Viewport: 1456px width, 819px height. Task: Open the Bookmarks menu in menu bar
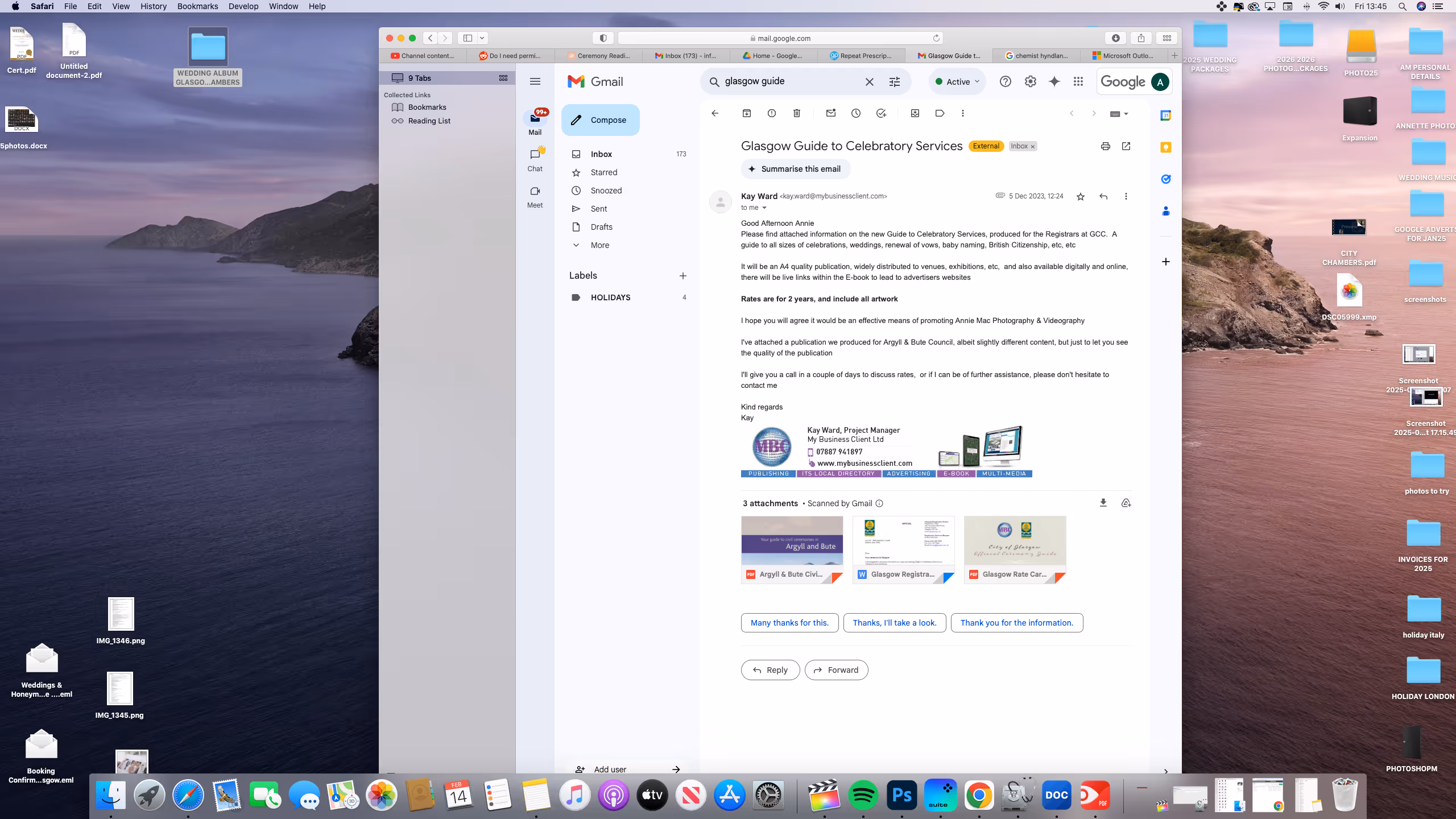pos(197,6)
